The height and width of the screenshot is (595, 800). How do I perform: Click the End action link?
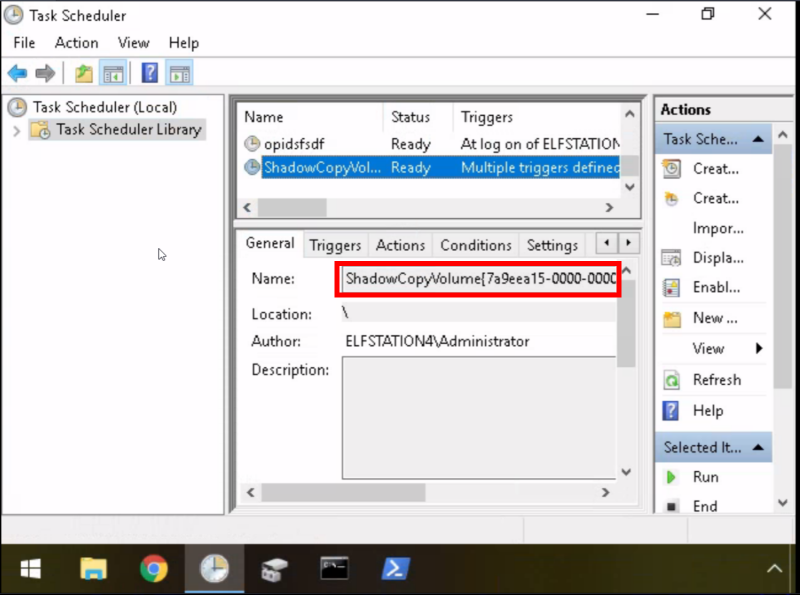point(705,506)
